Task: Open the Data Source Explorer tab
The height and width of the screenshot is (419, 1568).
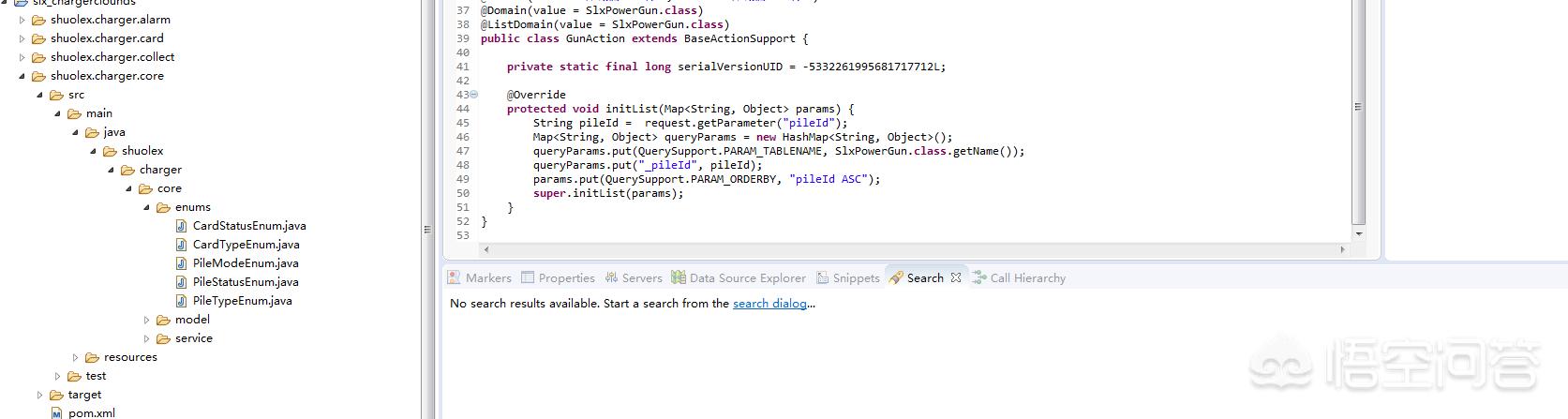Action: 739,278
